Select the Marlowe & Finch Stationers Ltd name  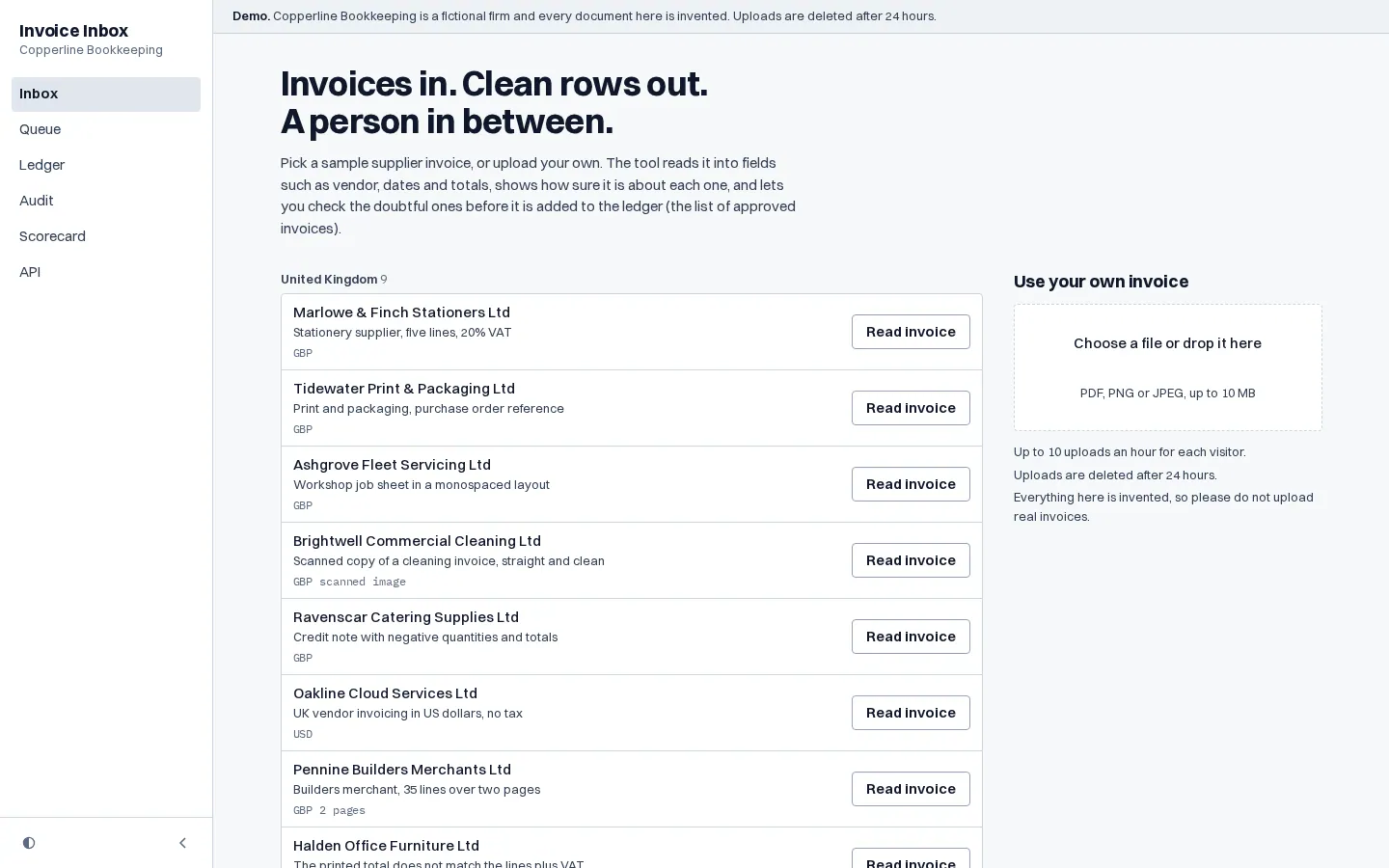tap(401, 312)
